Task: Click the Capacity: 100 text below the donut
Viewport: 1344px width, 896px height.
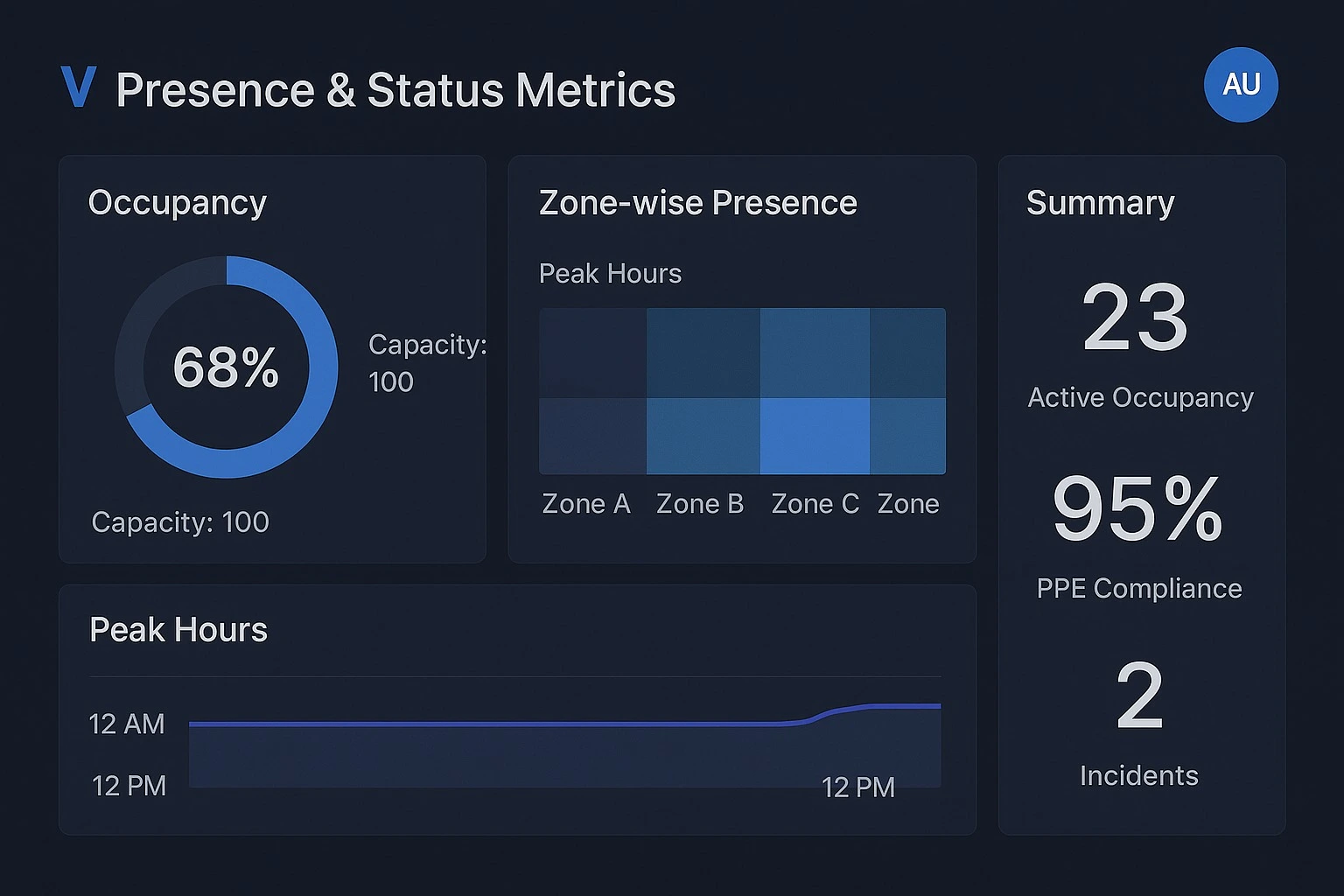Action: pos(180,522)
